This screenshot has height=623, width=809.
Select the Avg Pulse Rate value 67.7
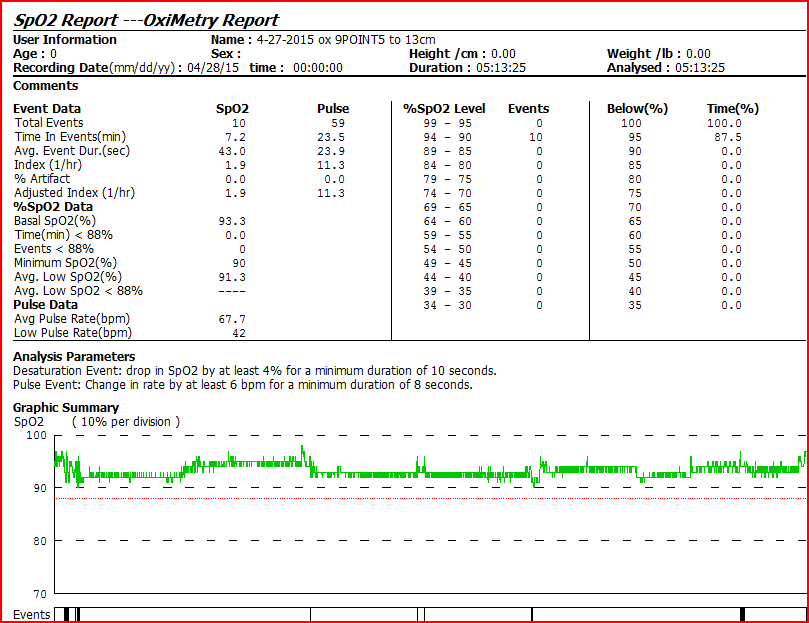(x=231, y=318)
